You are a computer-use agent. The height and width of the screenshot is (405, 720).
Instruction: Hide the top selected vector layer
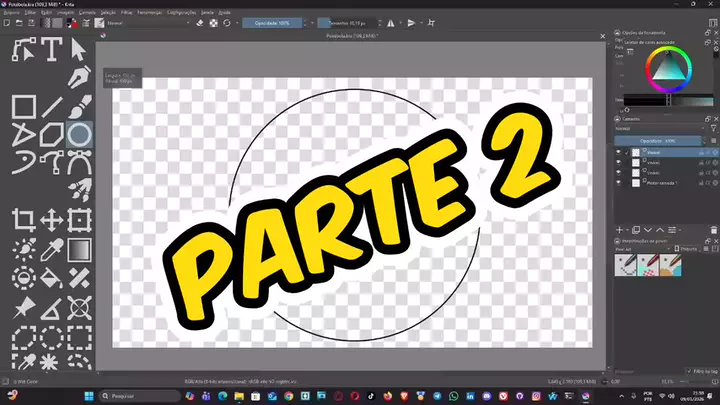tap(618, 152)
